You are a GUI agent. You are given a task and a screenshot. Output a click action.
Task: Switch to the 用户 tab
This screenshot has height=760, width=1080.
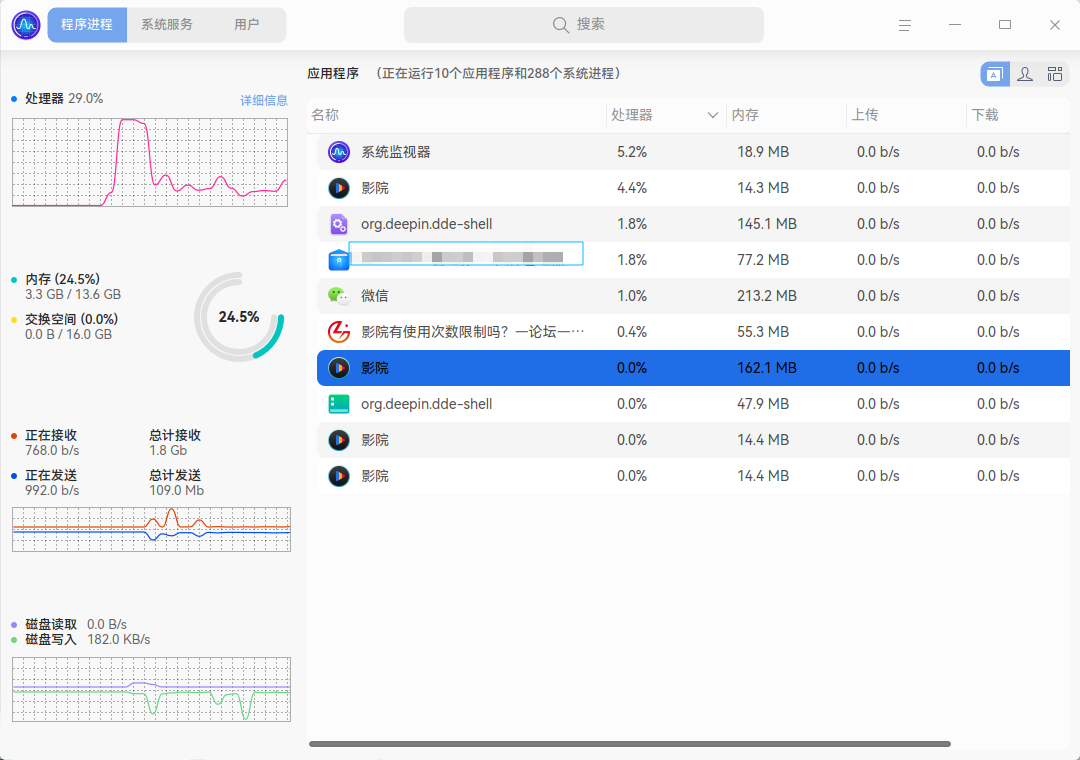pyautogui.click(x=247, y=25)
